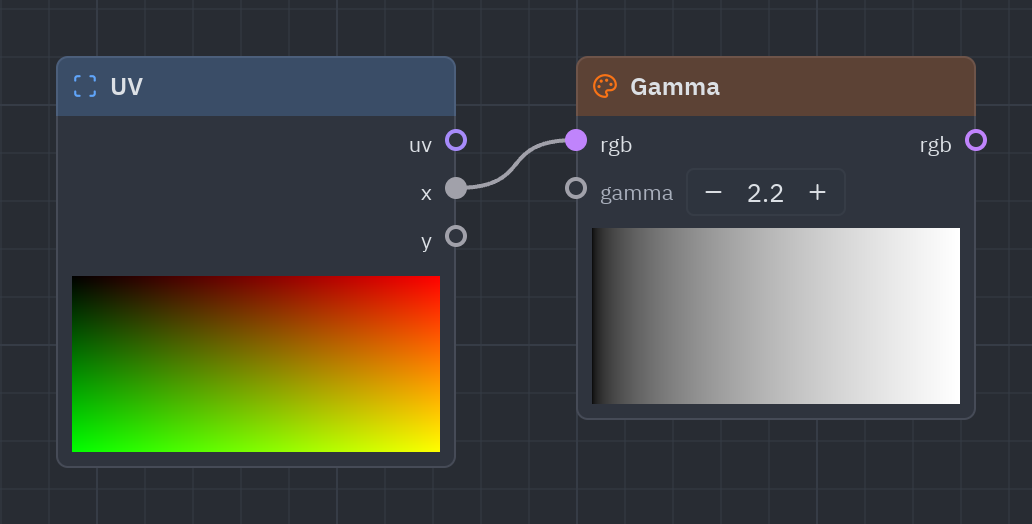The image size is (1032, 524).
Task: Click the uv output socket
Action: coord(456,140)
